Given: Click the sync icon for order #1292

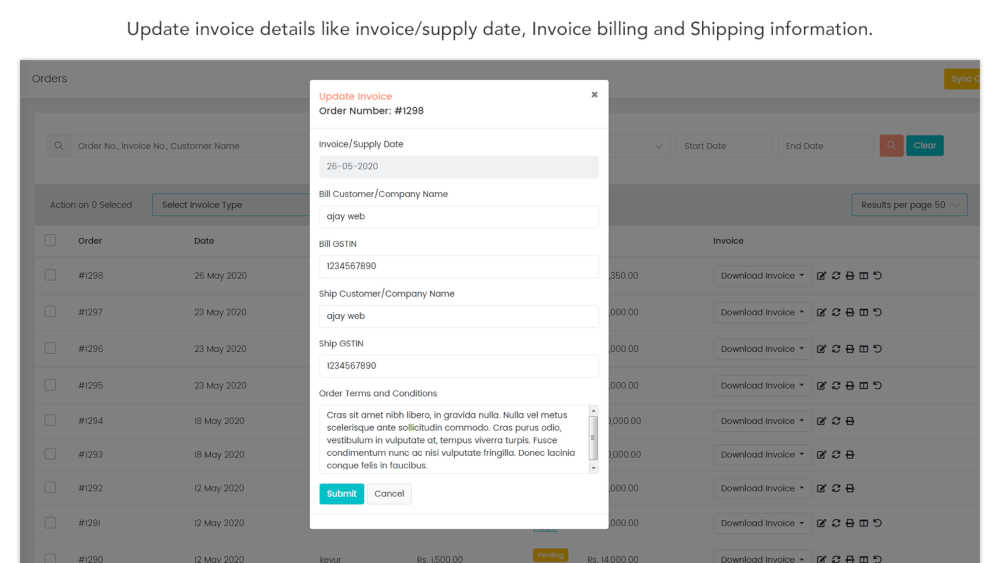Looking at the screenshot, I should [835, 488].
